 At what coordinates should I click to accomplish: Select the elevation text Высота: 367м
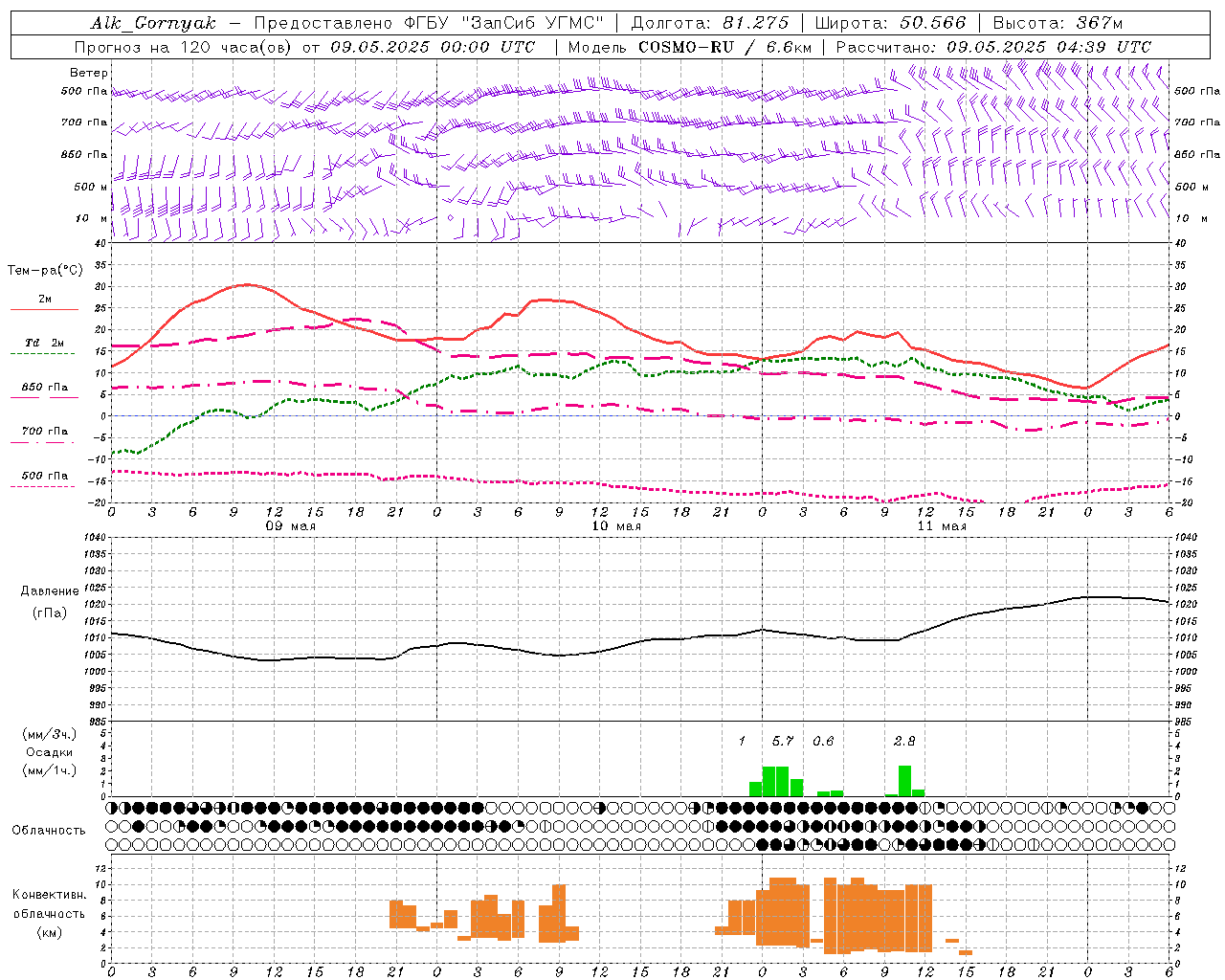coord(1058,23)
